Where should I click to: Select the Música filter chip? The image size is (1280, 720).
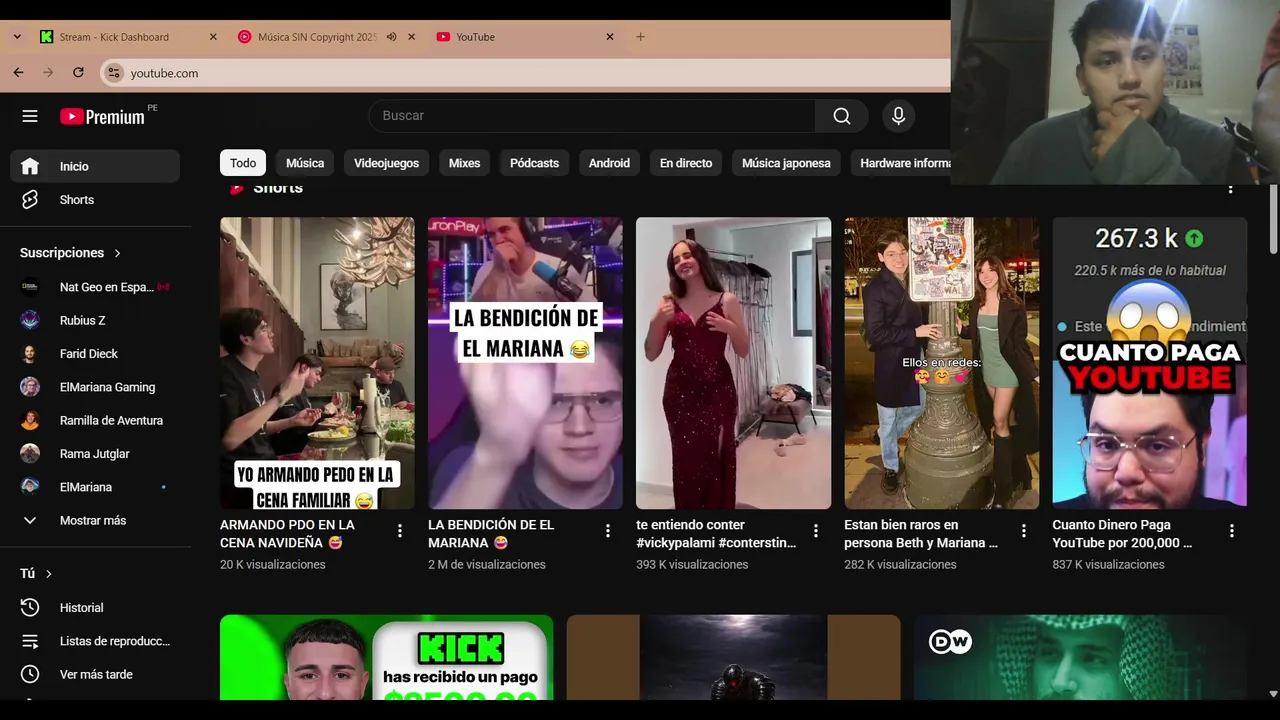pyautogui.click(x=305, y=163)
